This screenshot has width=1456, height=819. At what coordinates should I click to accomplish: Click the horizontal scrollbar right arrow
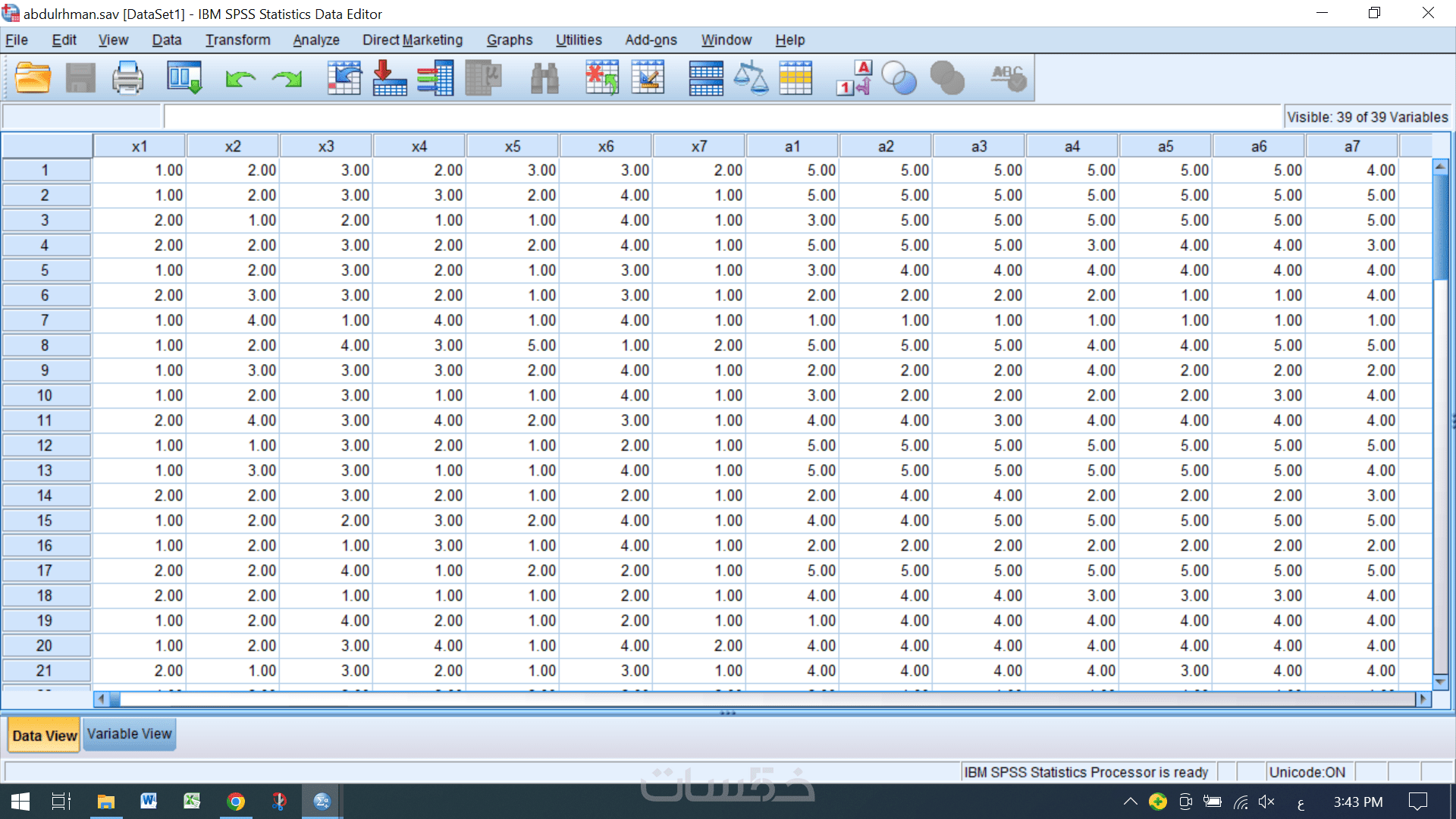[1423, 698]
